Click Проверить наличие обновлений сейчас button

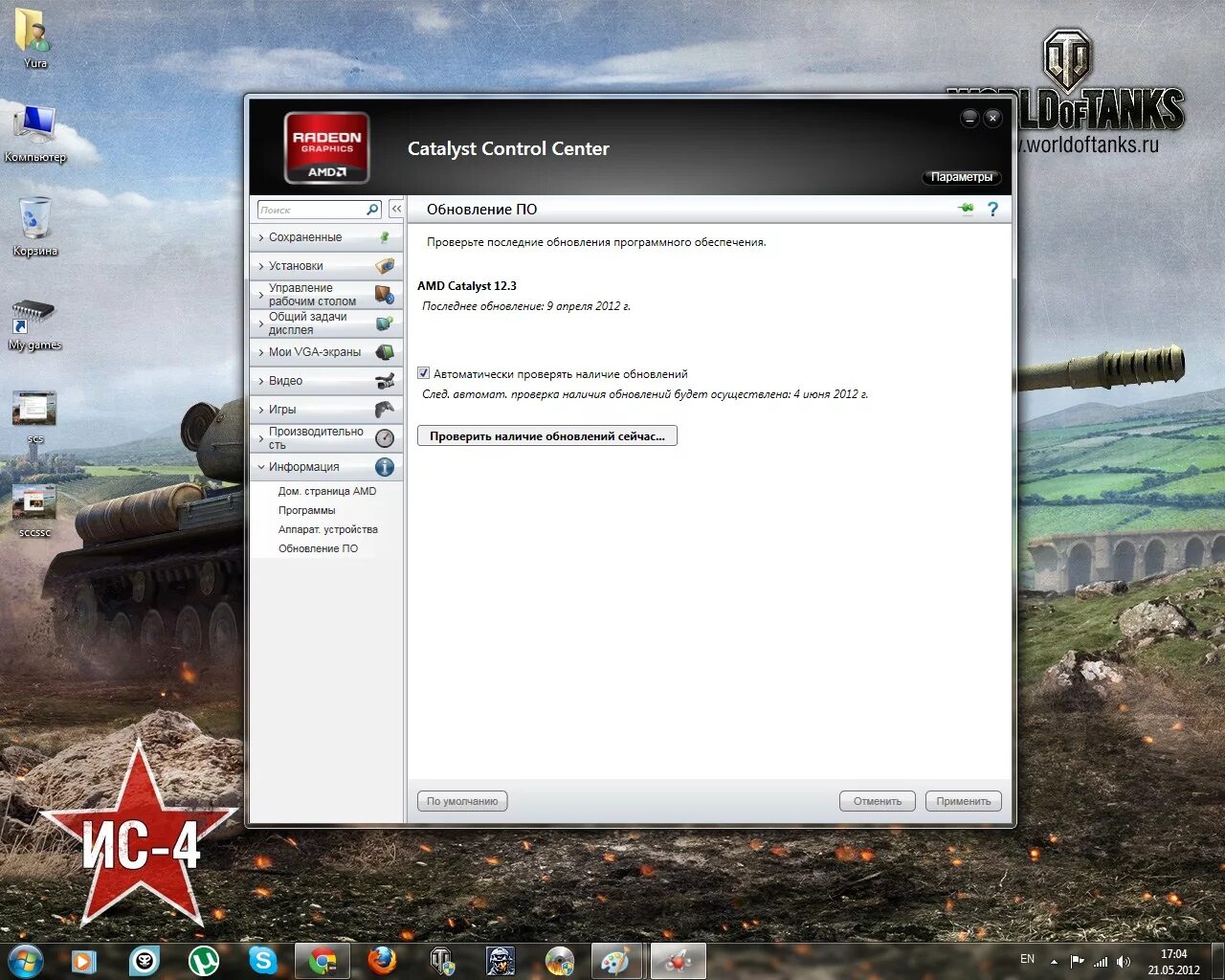(x=547, y=435)
